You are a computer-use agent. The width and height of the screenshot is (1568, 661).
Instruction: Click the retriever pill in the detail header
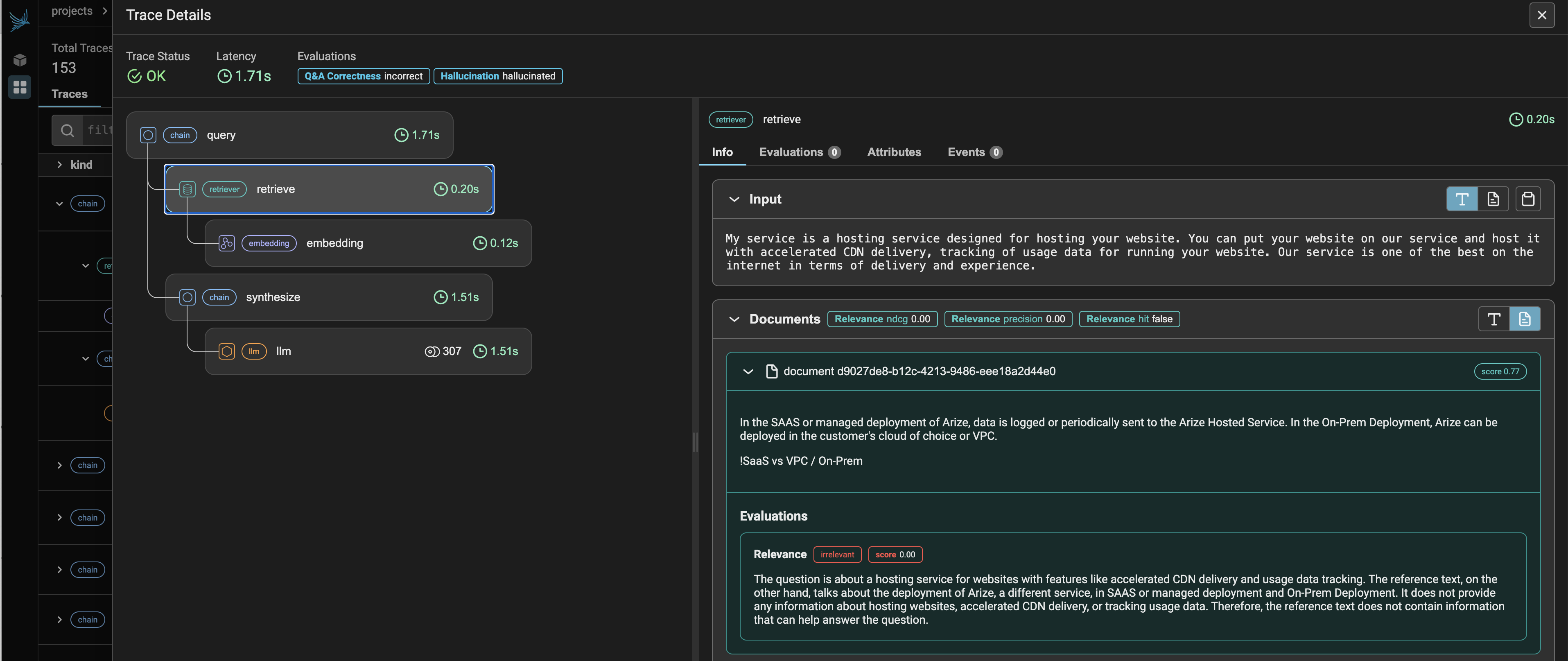730,119
